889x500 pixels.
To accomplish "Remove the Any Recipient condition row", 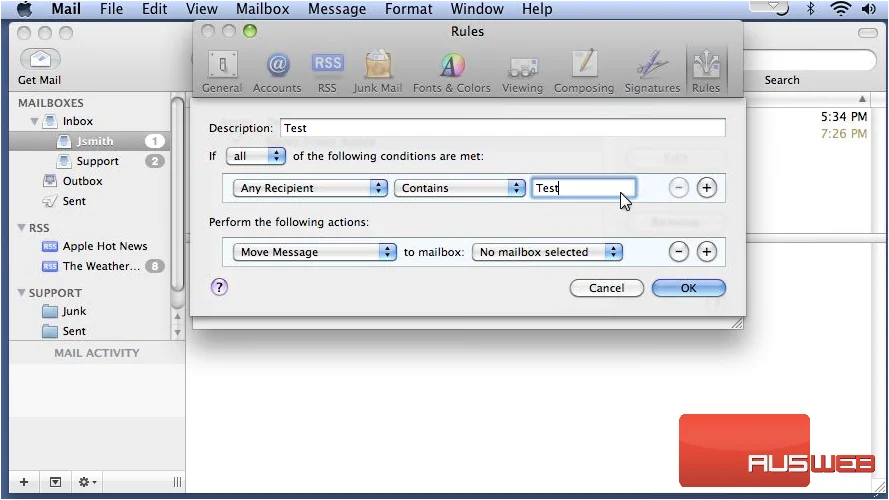I will tap(679, 188).
